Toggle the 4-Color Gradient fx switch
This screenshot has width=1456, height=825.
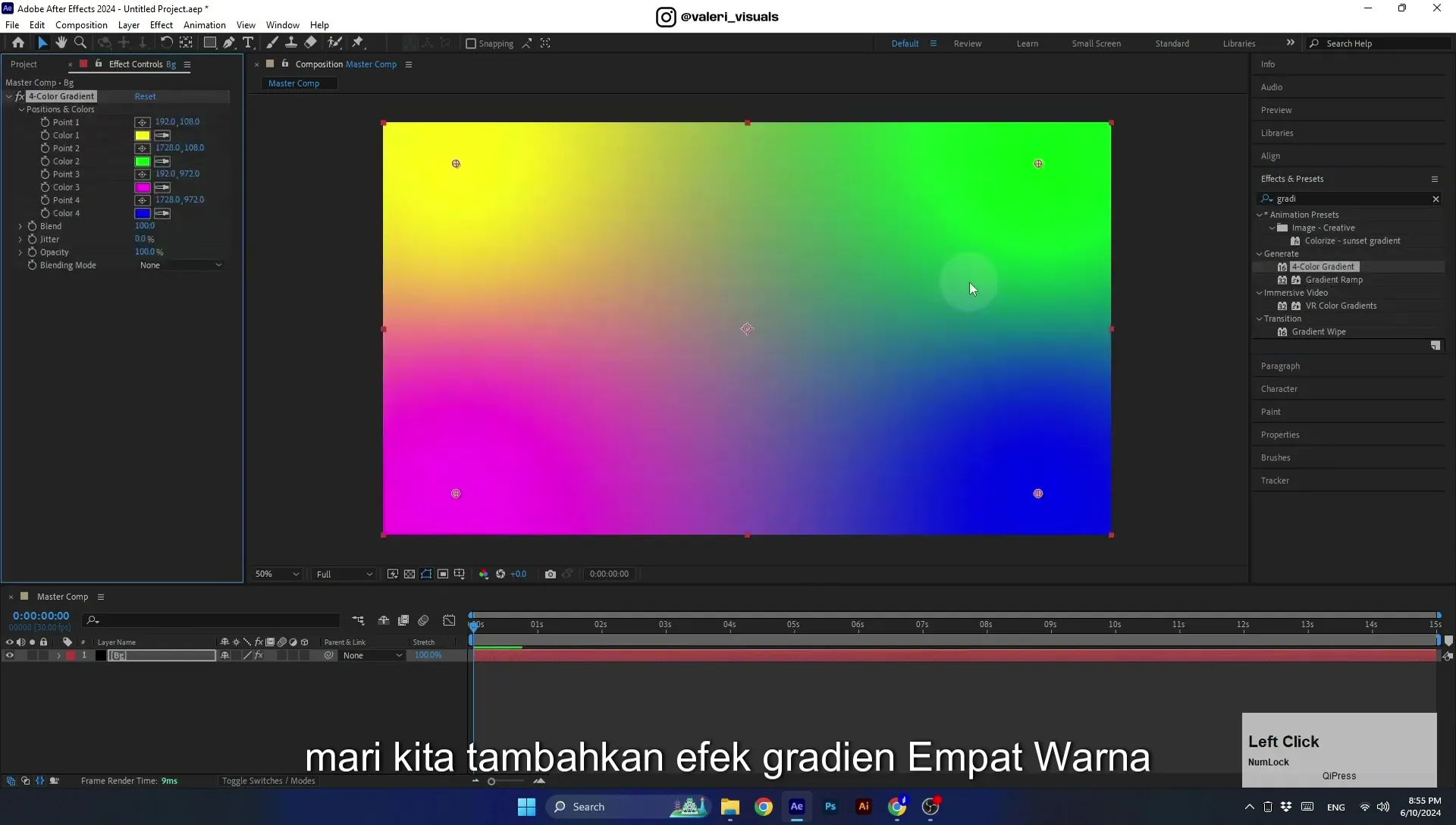pyautogui.click(x=20, y=96)
